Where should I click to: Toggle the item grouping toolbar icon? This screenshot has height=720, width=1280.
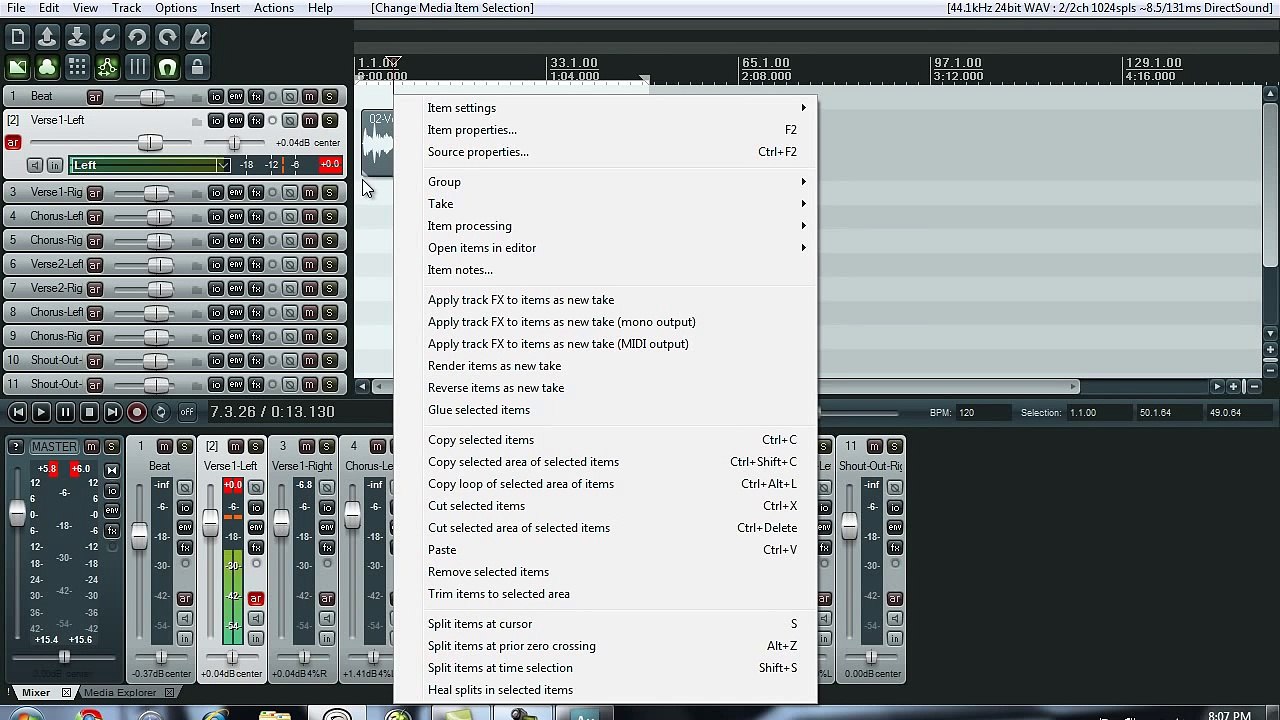tap(47, 68)
